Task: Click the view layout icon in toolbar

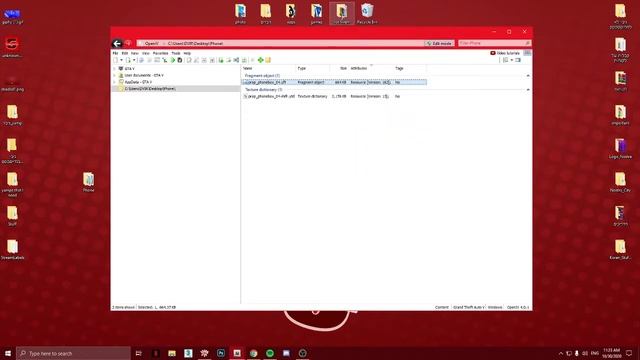Action: click(x=505, y=60)
